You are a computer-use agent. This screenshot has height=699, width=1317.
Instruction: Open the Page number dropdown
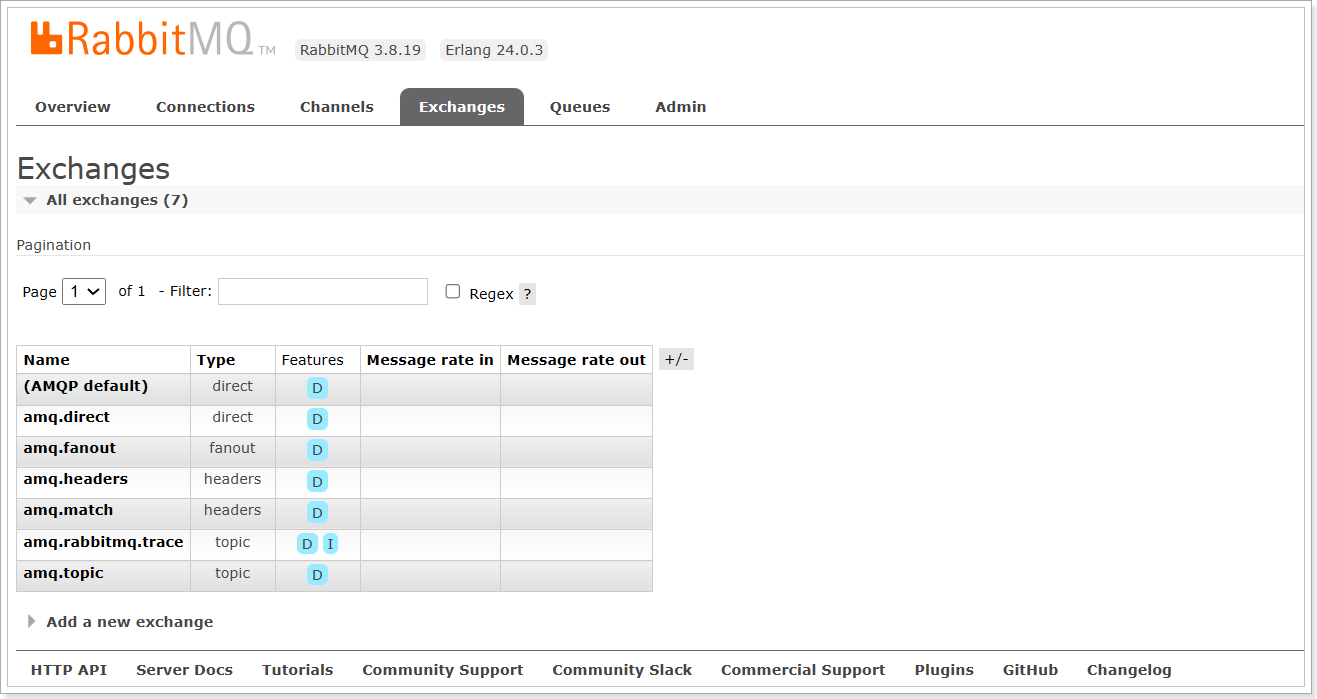(84, 291)
